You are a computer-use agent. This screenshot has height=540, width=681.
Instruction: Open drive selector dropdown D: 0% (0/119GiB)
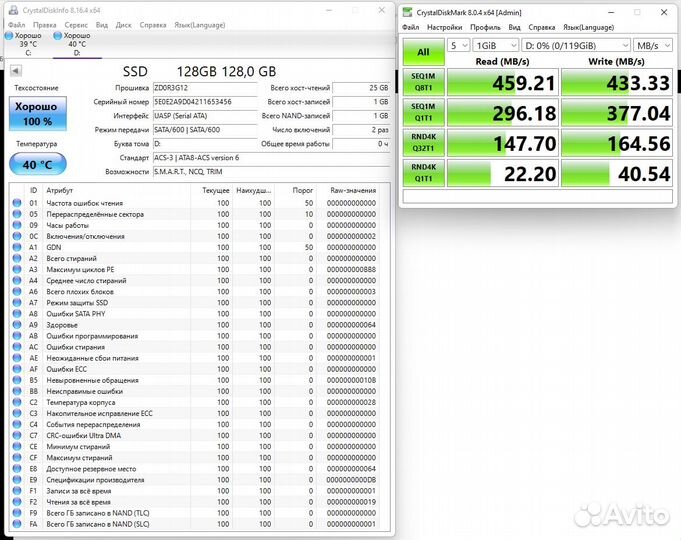pyautogui.click(x=575, y=46)
